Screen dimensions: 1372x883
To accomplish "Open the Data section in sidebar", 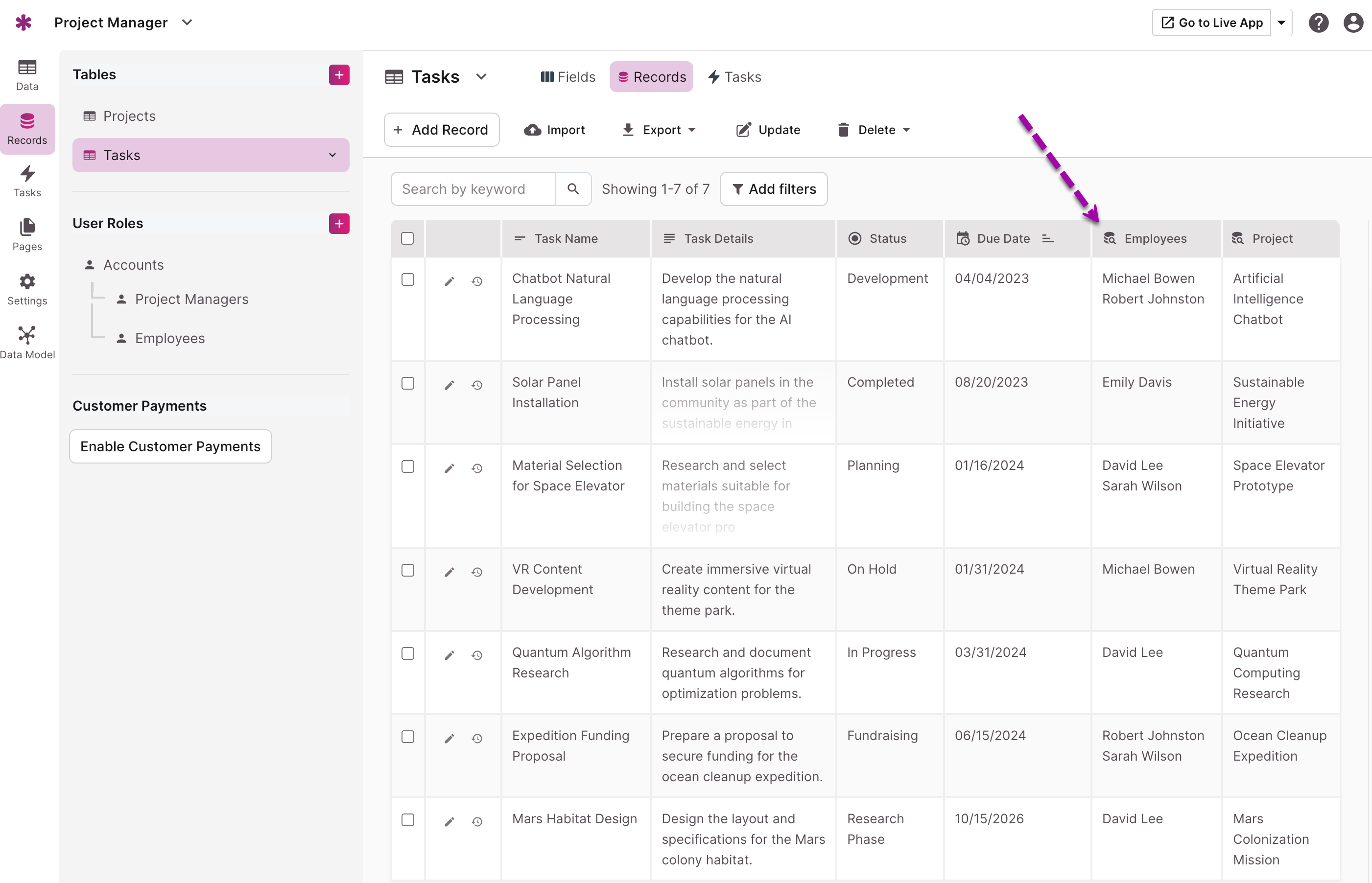I will tap(27, 75).
